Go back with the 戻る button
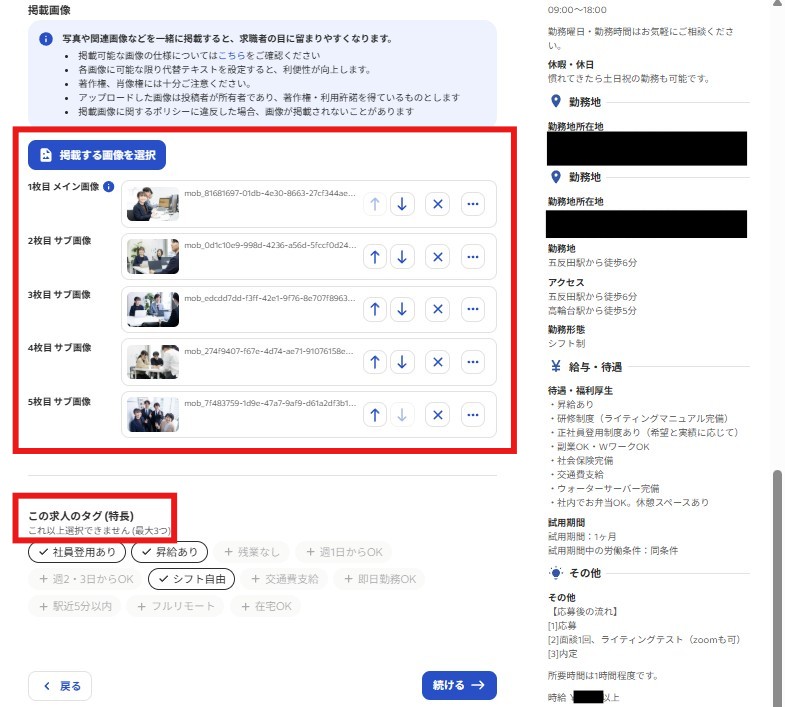 point(60,686)
